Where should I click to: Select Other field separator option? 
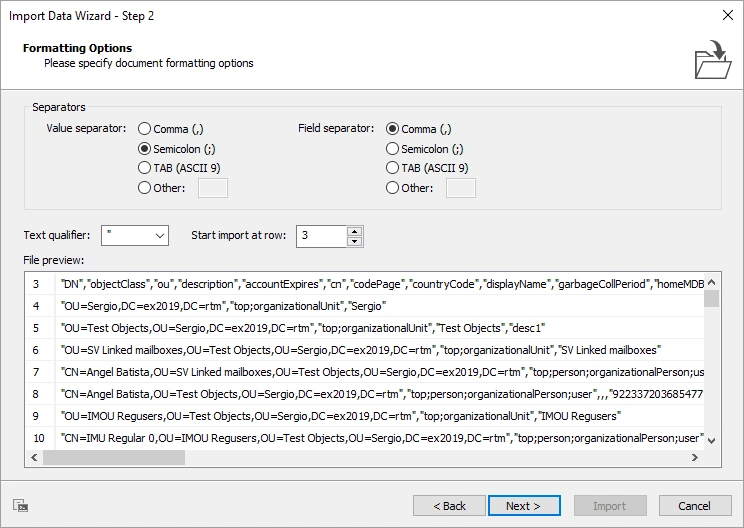click(x=393, y=188)
